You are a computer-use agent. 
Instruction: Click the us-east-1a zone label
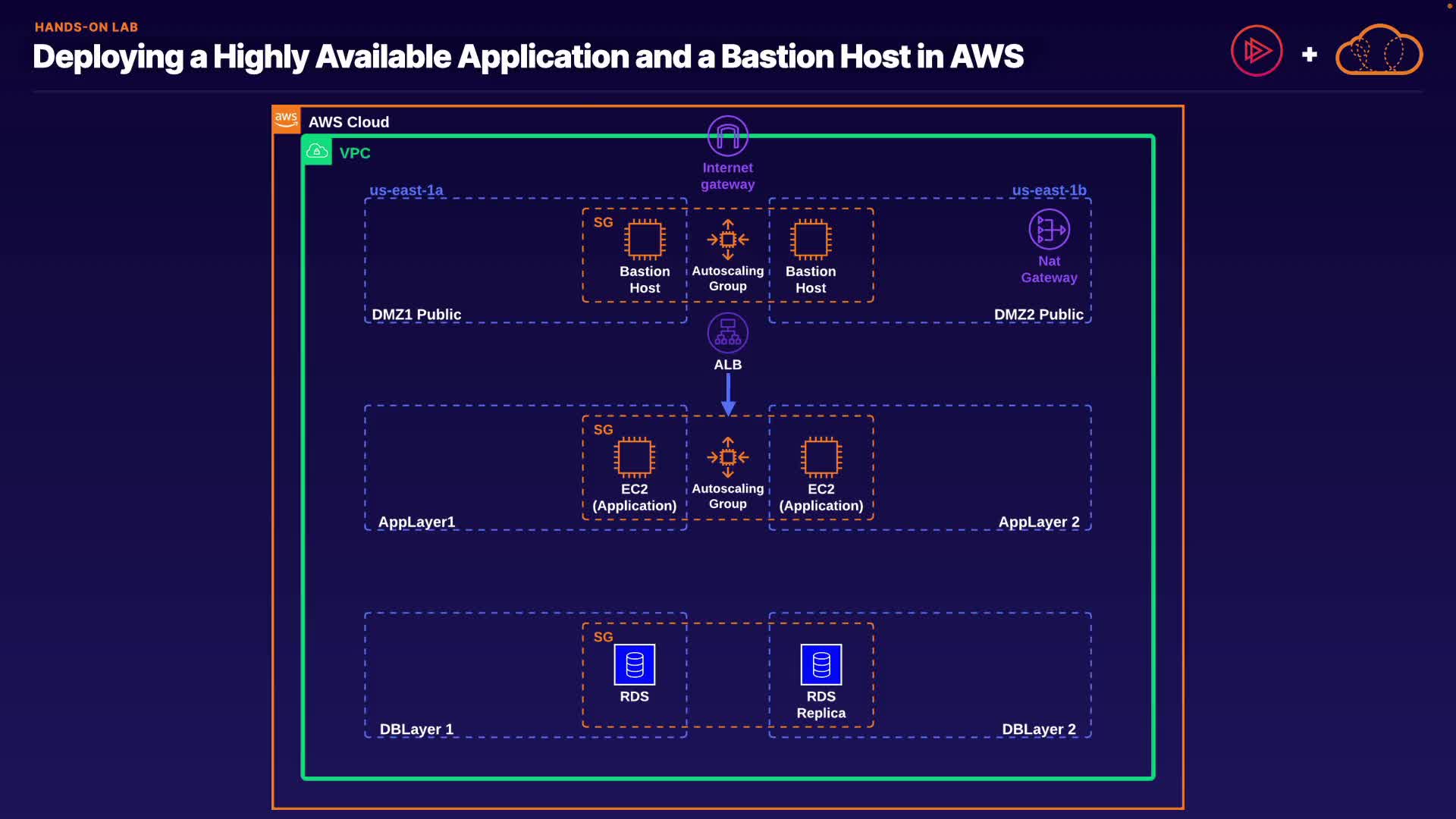[x=406, y=190]
